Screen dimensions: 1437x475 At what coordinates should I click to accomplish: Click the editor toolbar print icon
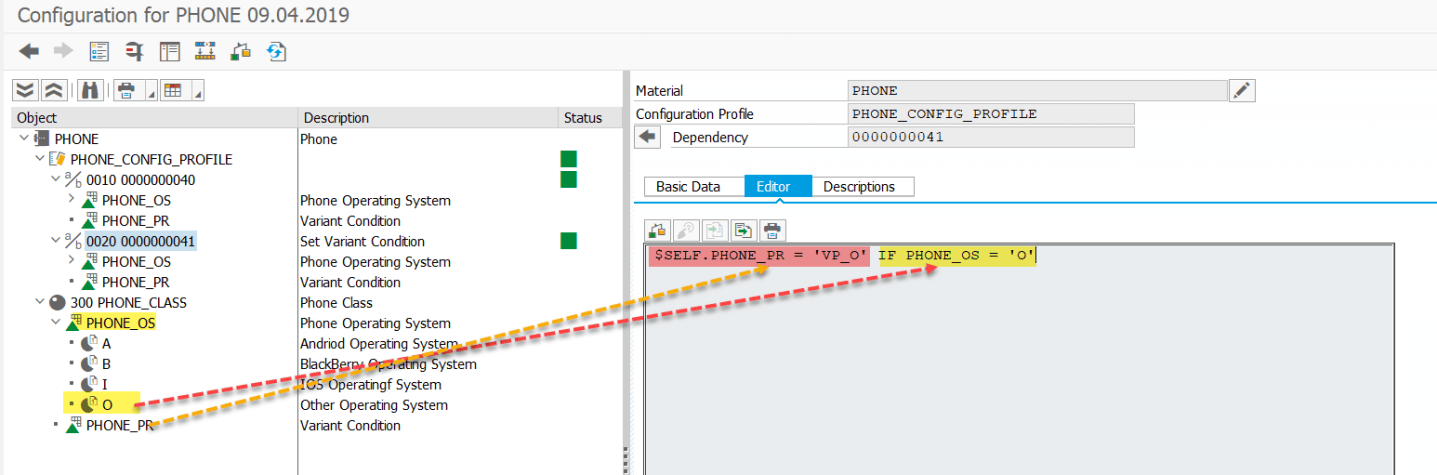pyautogui.click(x=773, y=230)
